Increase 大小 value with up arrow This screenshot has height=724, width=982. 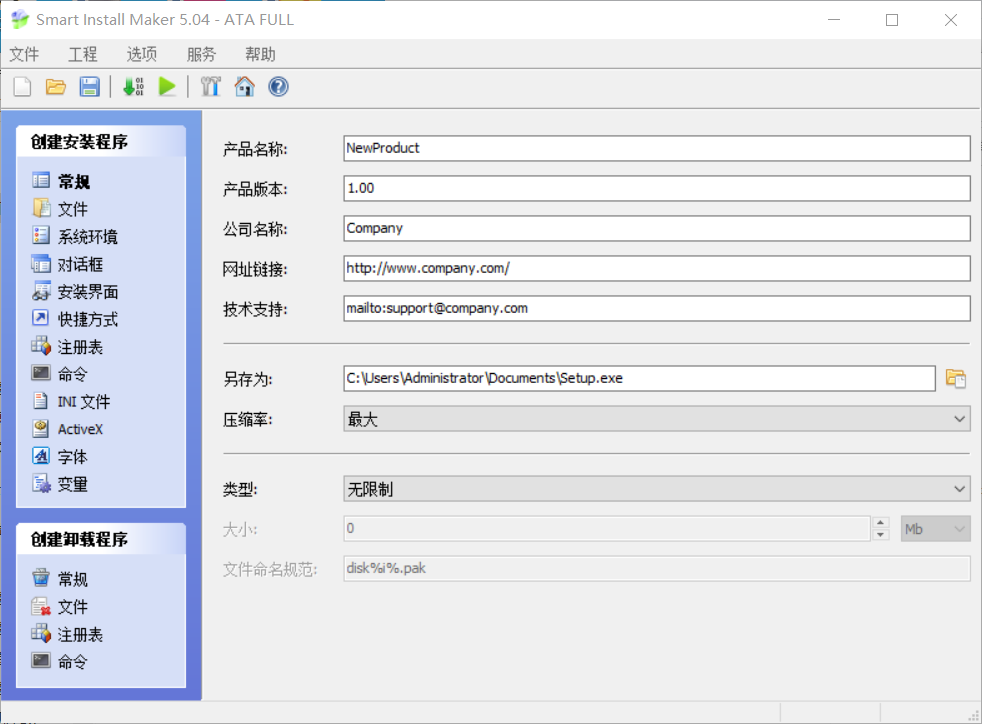tap(881, 522)
